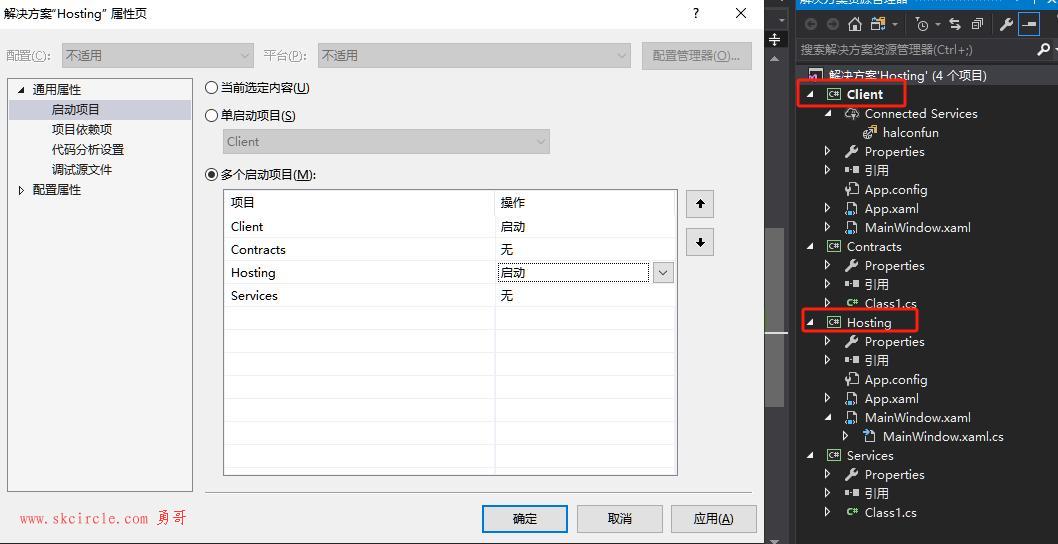Click the Home icon in Solution Explorer toolbar
This screenshot has width=1058, height=544.
coord(855,24)
